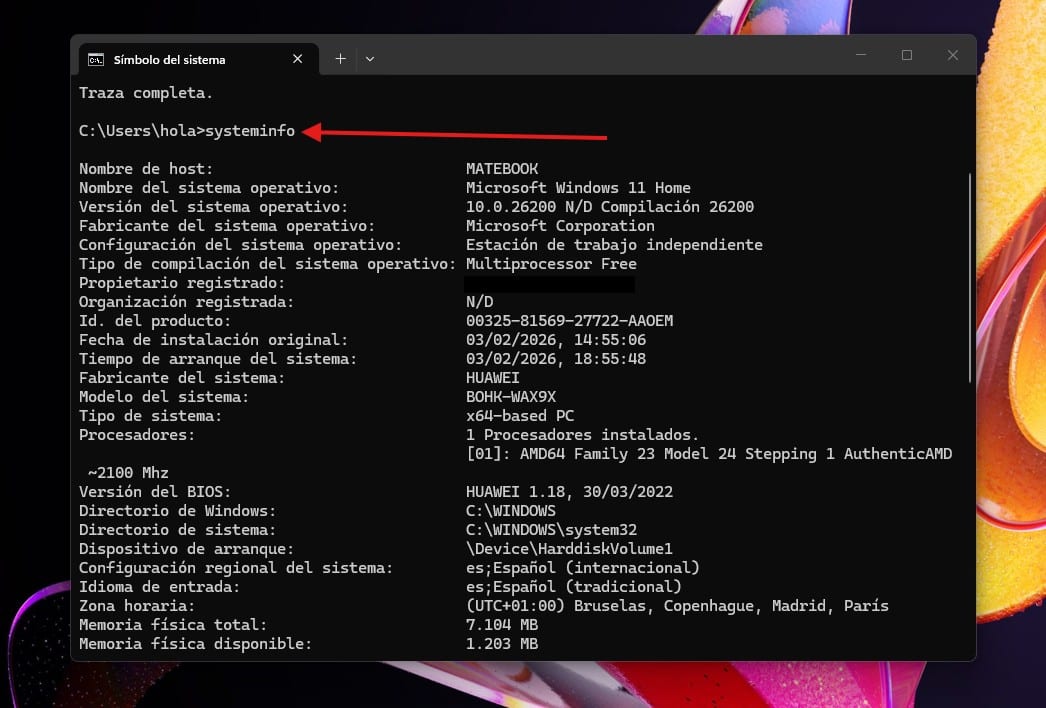Select the Símbolo del sistema tab

[199, 59]
